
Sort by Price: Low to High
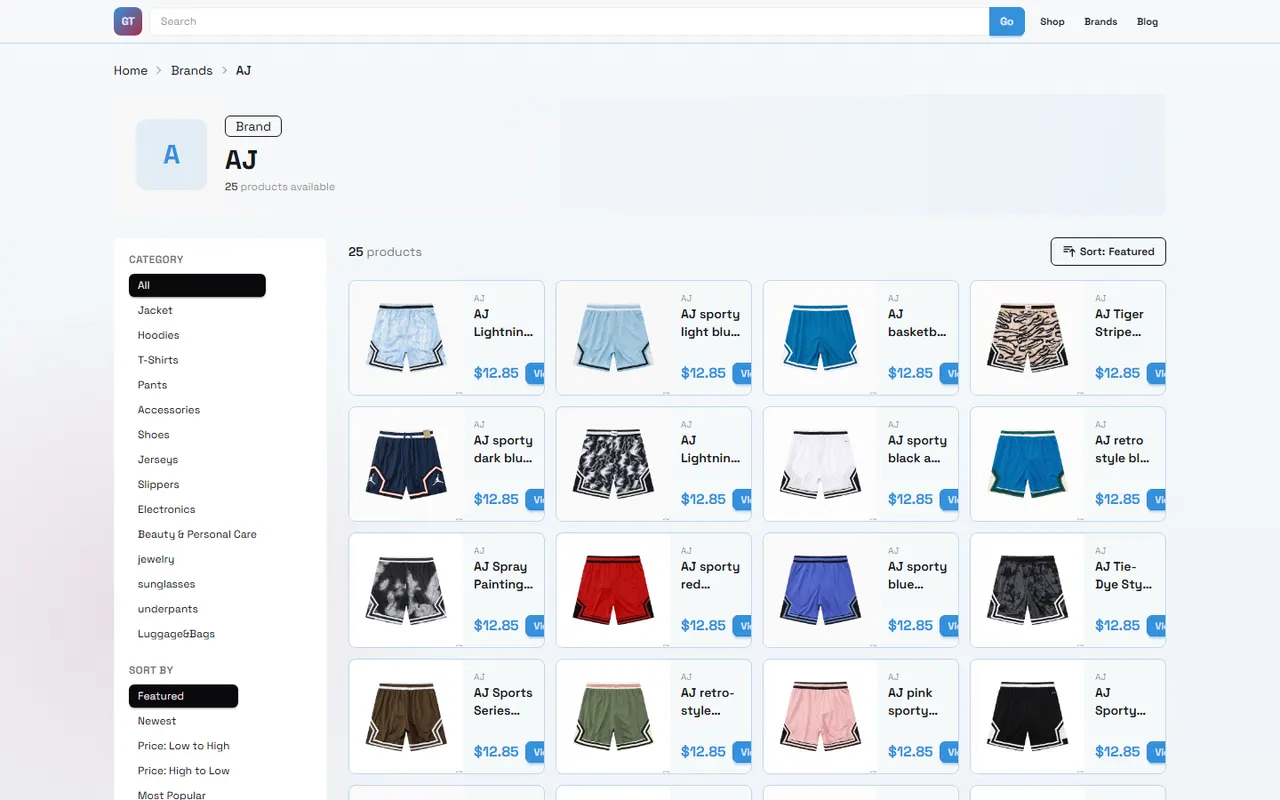[184, 746]
